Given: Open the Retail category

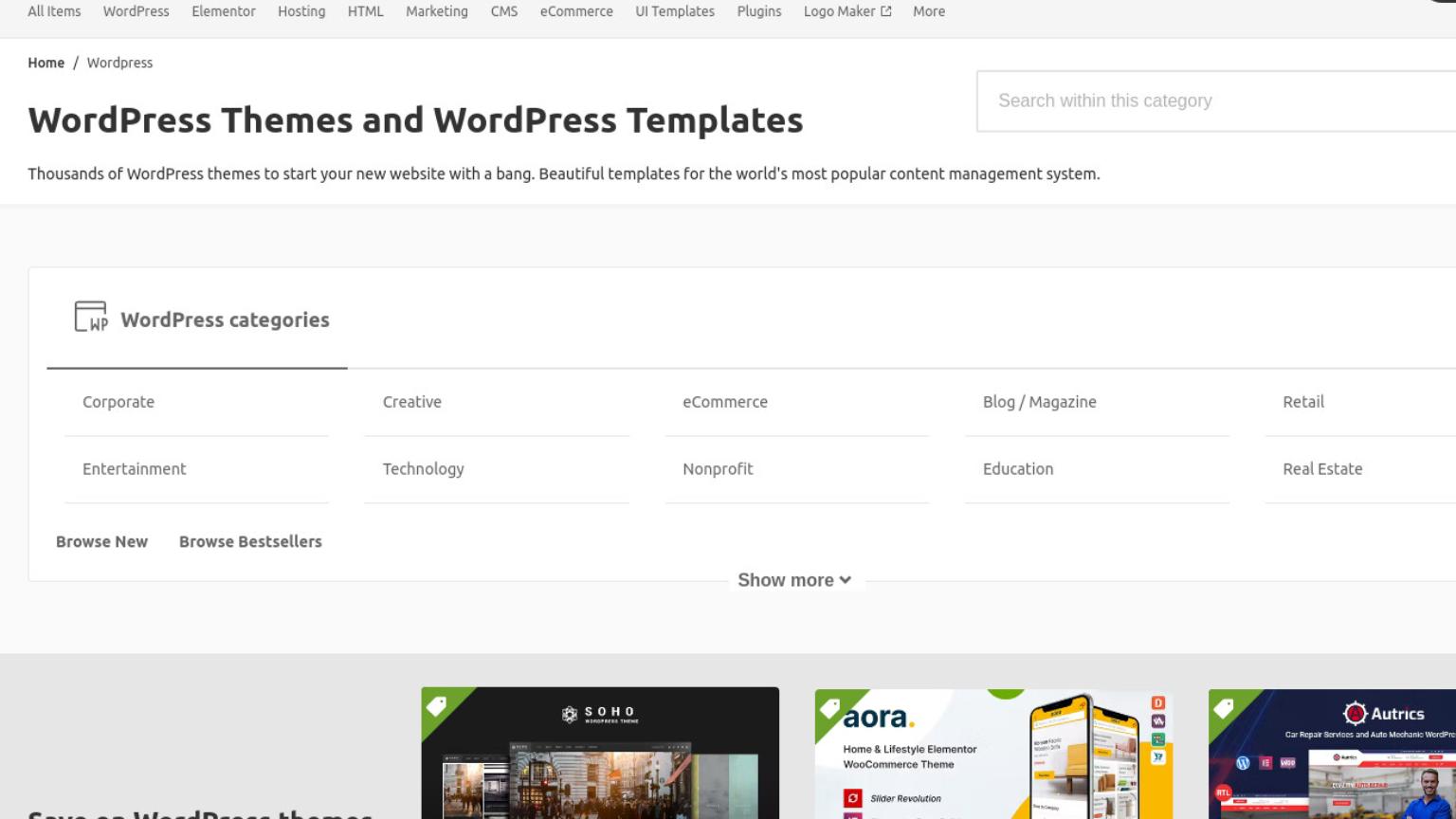Looking at the screenshot, I should click(x=1303, y=402).
